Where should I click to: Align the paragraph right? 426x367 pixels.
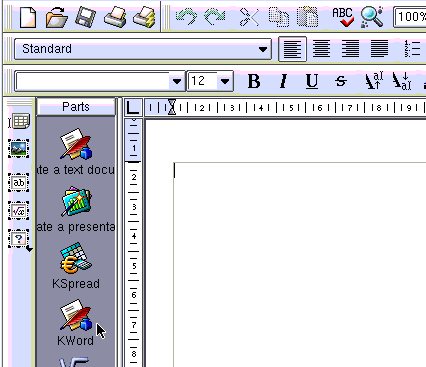pos(350,49)
